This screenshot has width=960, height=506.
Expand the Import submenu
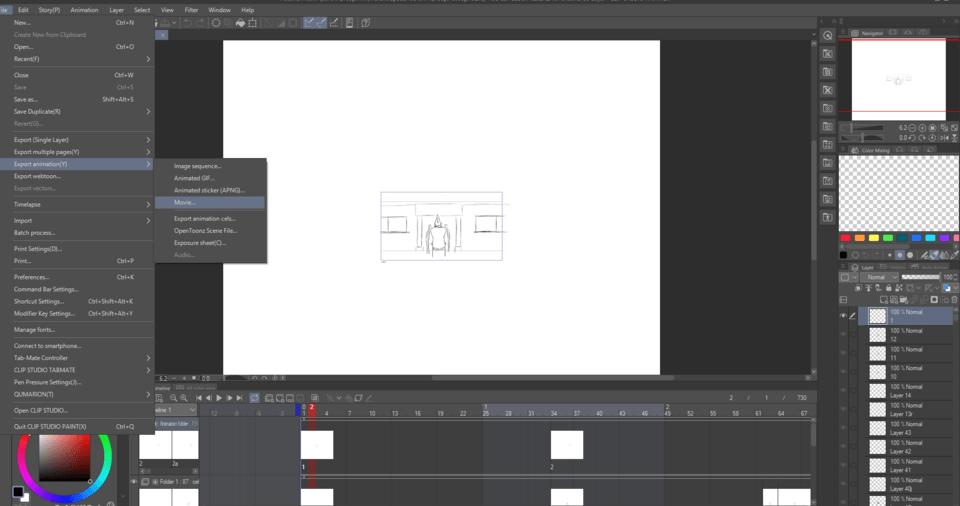[77, 221]
